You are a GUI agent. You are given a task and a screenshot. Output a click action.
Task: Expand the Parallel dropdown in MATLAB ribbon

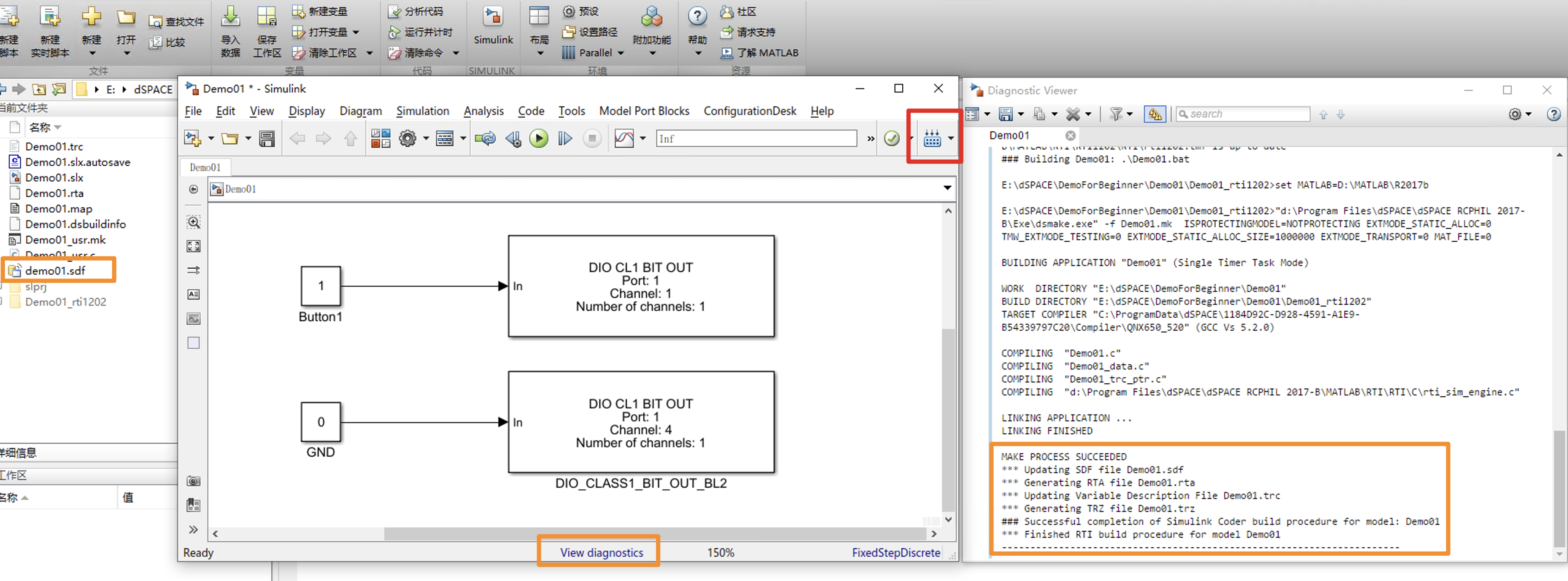621,53
